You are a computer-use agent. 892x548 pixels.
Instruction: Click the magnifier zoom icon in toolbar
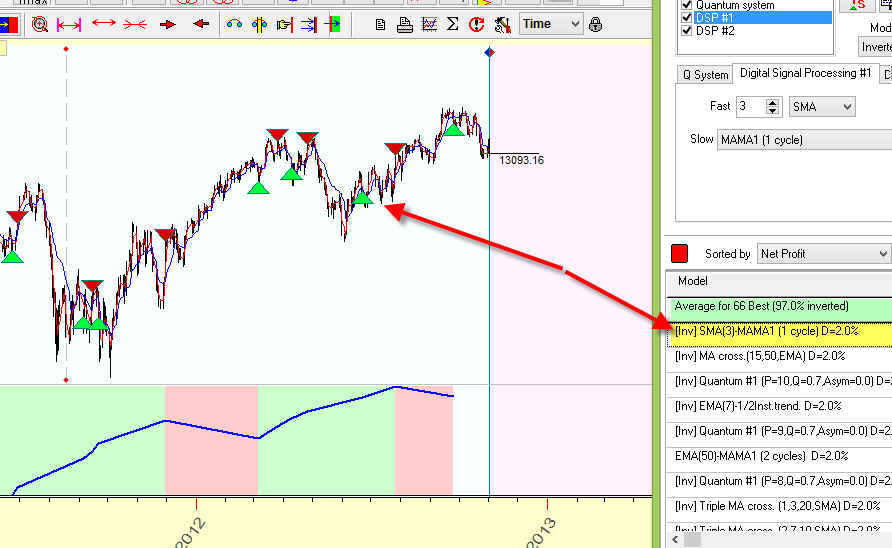[40, 24]
